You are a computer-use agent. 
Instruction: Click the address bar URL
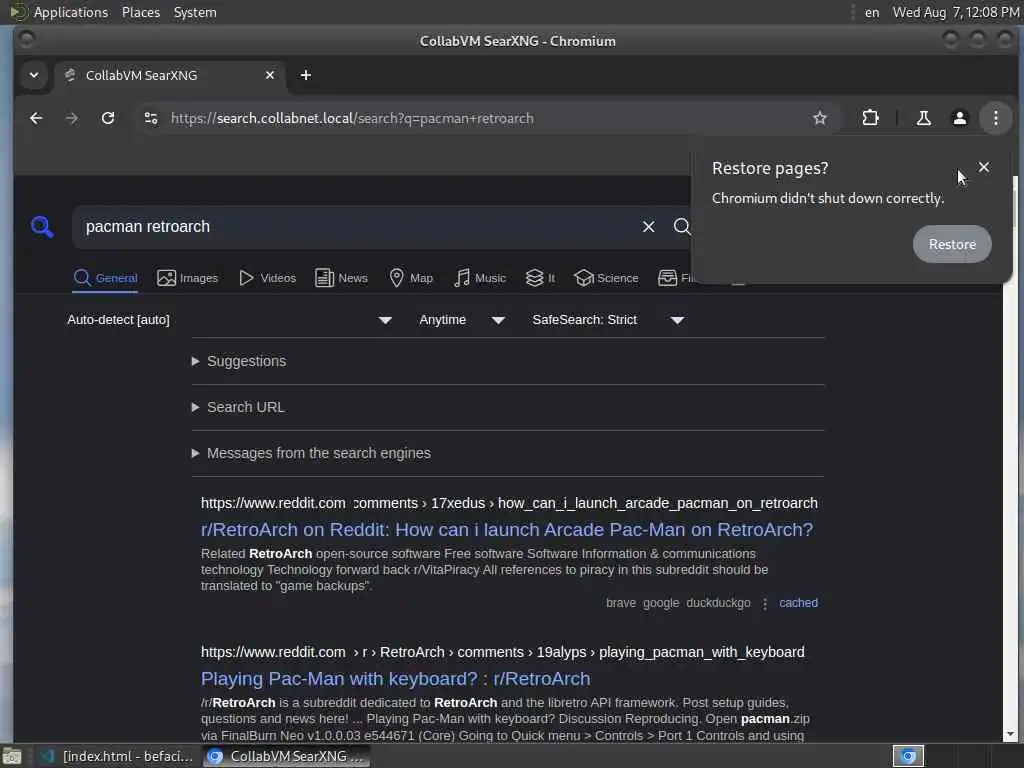click(x=352, y=118)
